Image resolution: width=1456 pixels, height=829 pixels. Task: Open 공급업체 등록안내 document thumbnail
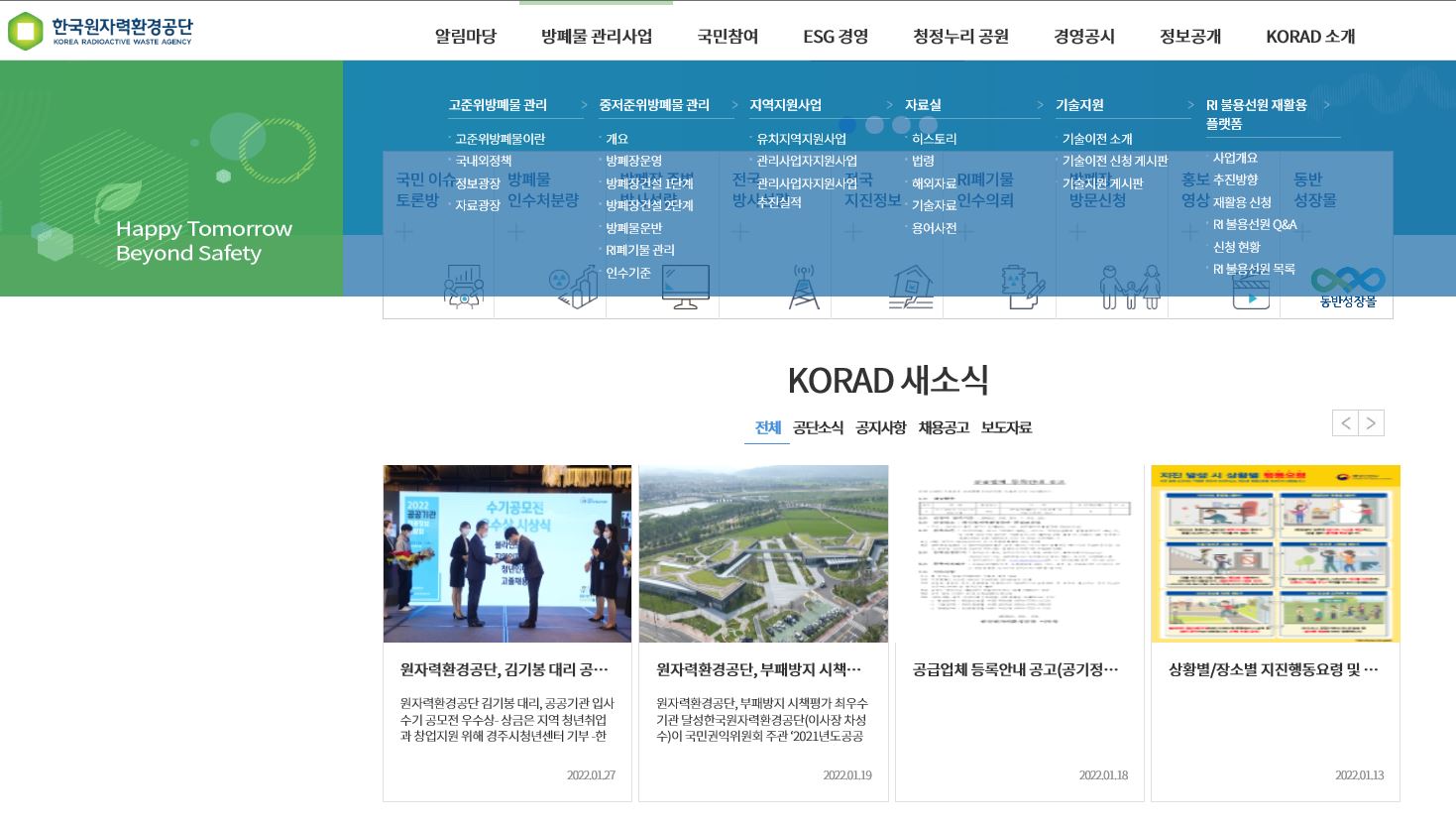(x=1020, y=553)
